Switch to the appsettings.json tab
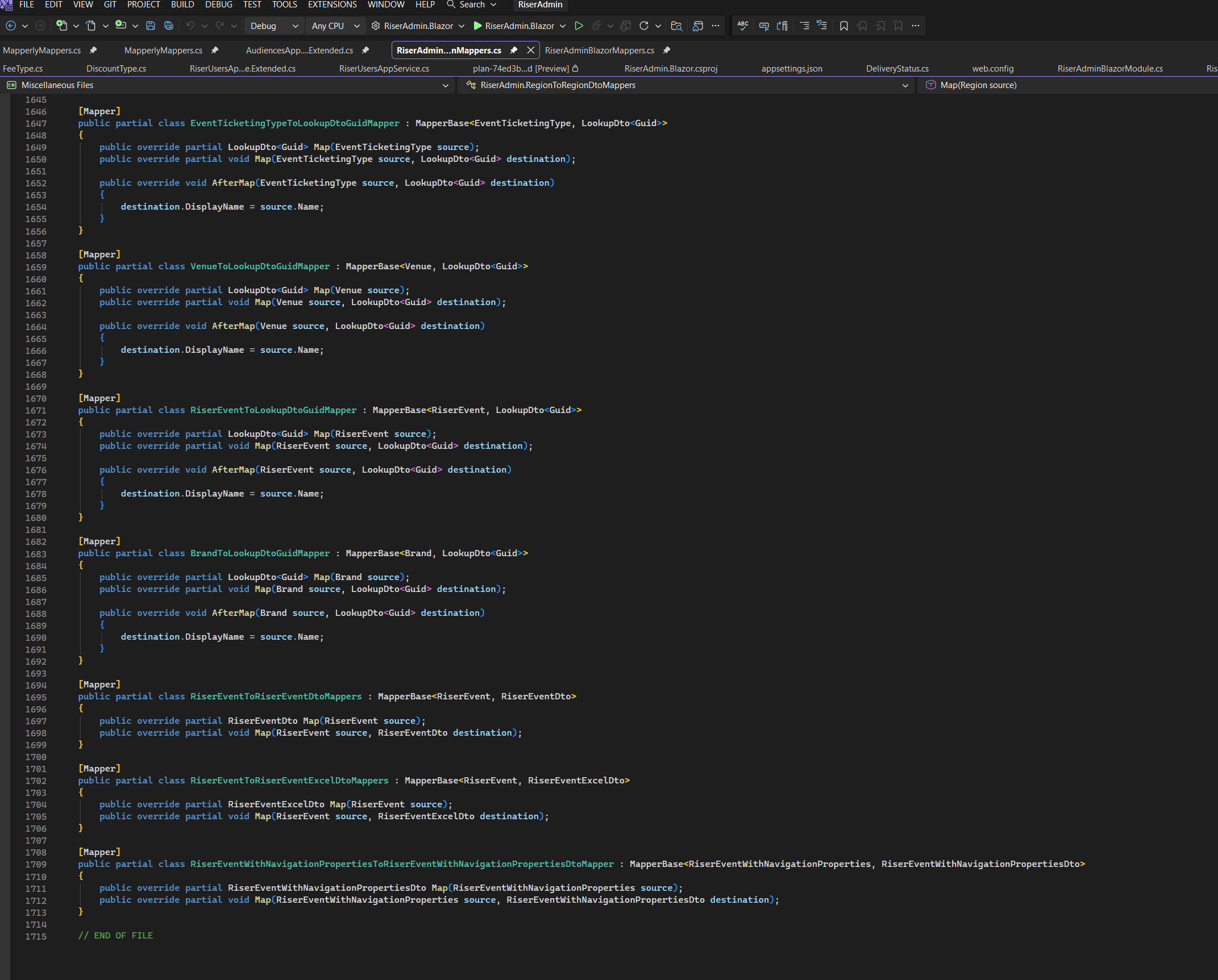Image resolution: width=1218 pixels, height=980 pixels. click(x=791, y=68)
